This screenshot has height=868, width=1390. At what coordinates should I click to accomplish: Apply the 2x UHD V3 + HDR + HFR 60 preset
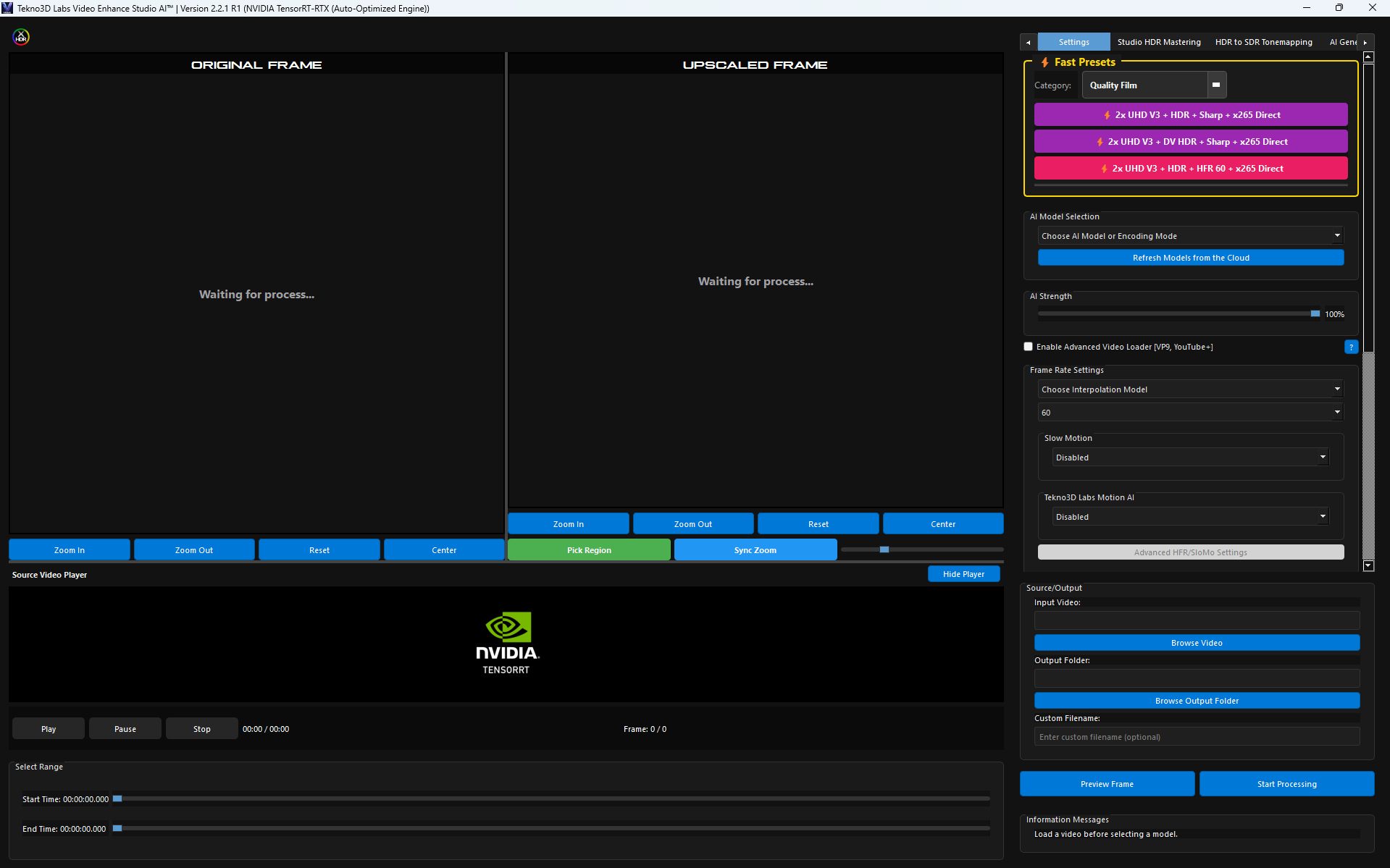(1191, 168)
